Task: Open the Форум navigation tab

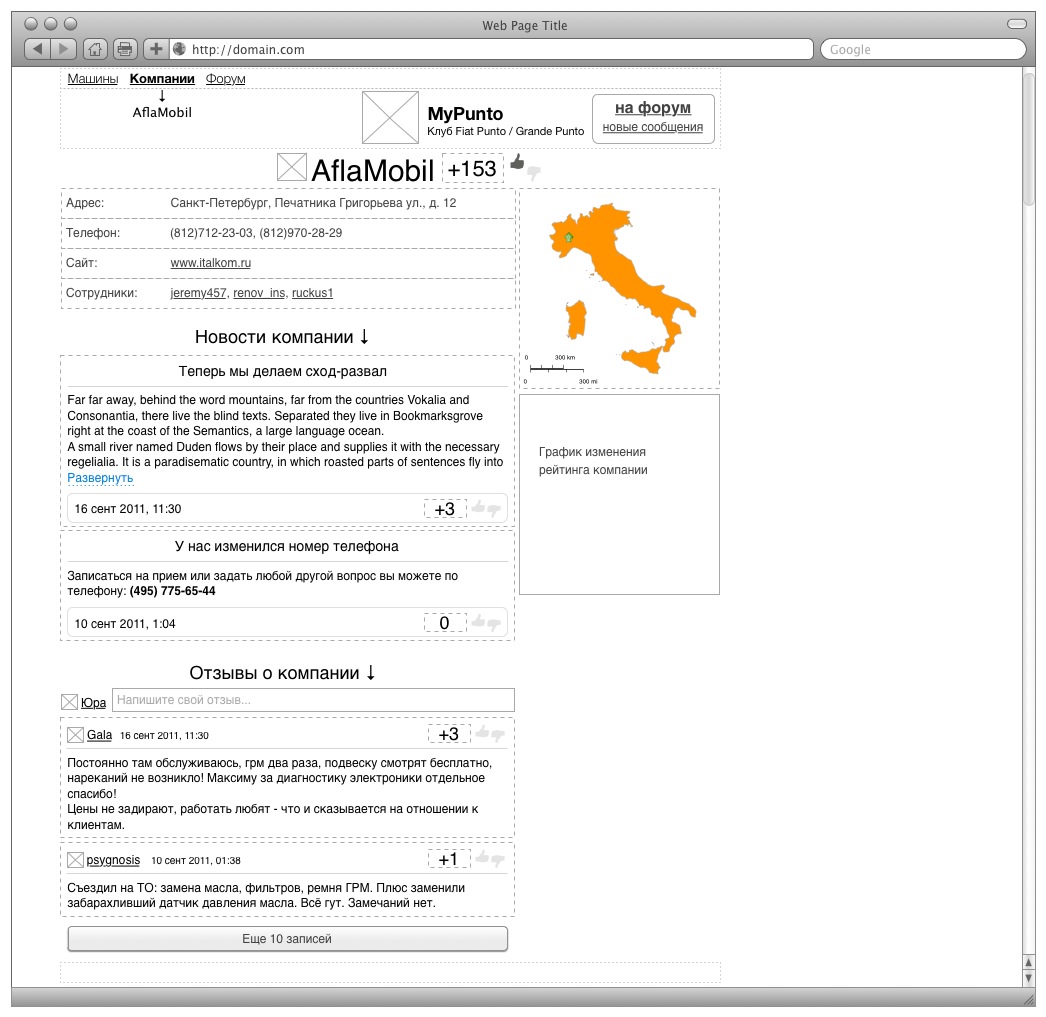Action: (x=225, y=79)
